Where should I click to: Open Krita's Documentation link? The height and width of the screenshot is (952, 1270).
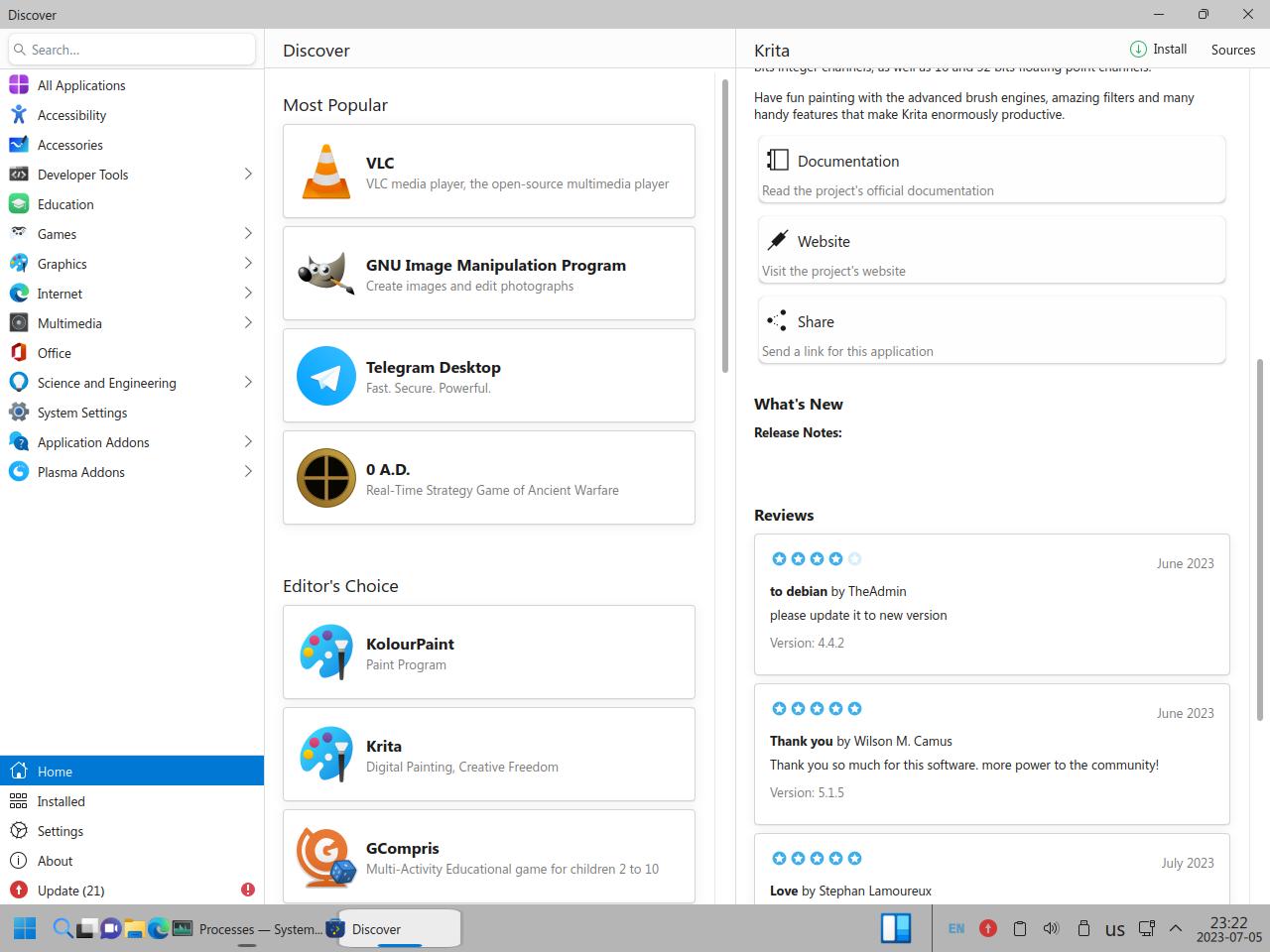pyautogui.click(x=992, y=170)
